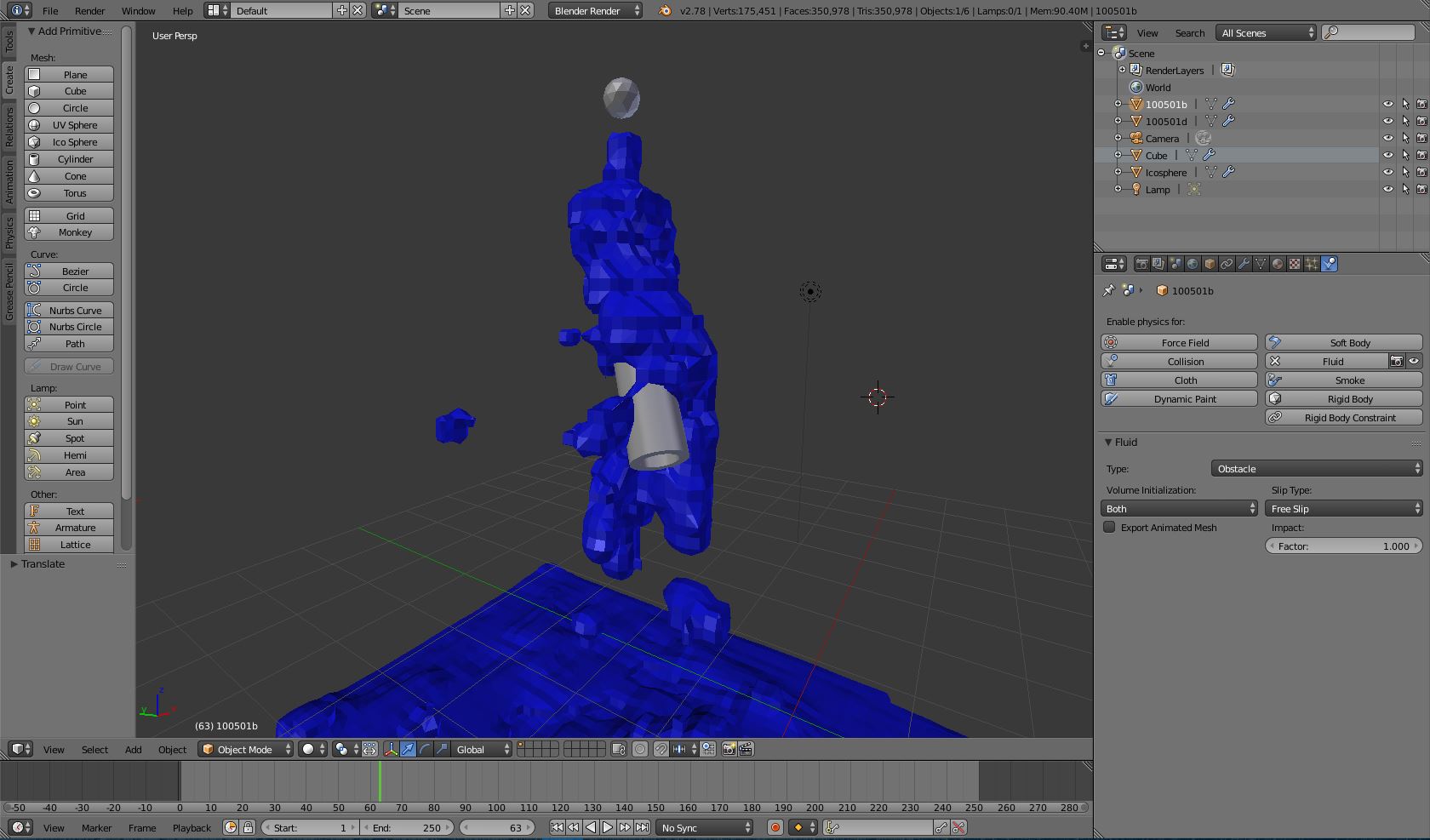Image resolution: width=1430 pixels, height=840 pixels.
Task: Play the animation forward
Action: click(608, 827)
